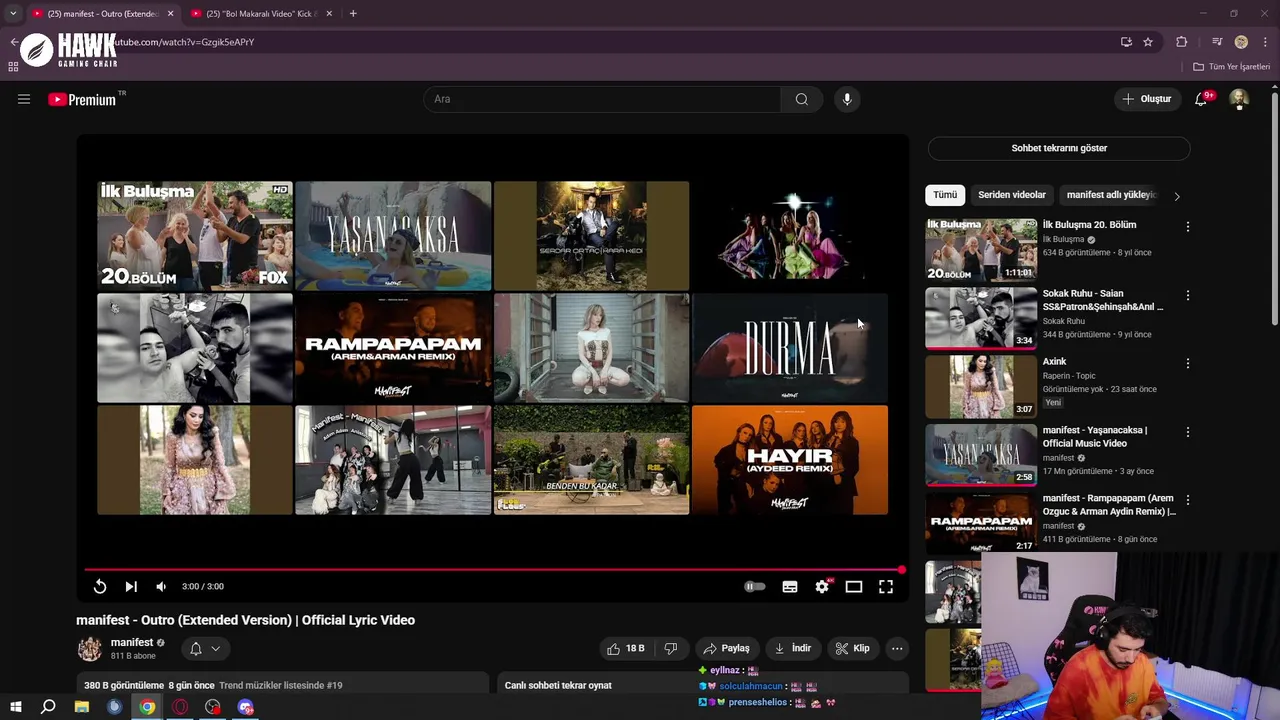This screenshot has width=1280, height=720.
Task: Open options for the Axink video
Action: click(x=1187, y=364)
